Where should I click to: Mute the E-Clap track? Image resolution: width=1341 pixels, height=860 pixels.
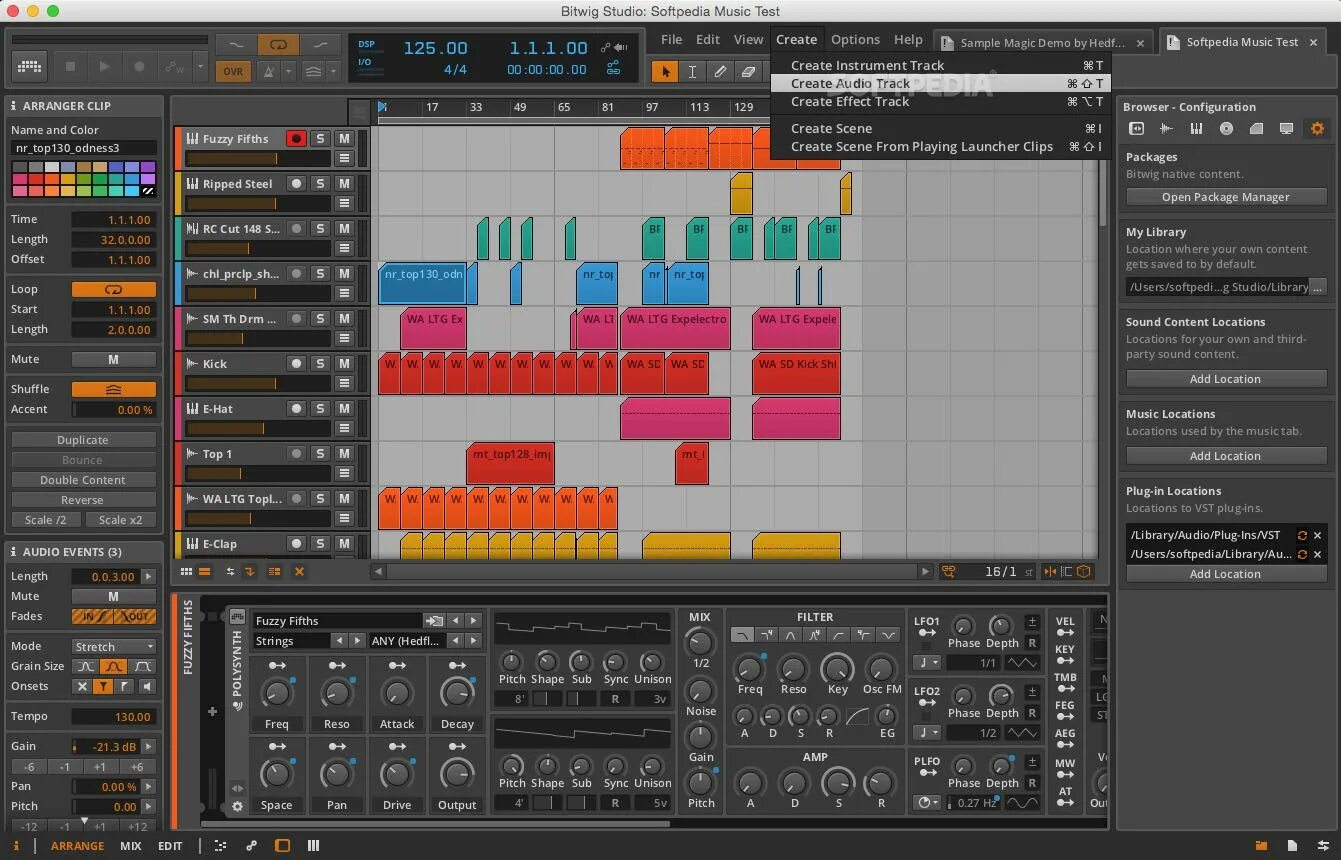(x=344, y=544)
